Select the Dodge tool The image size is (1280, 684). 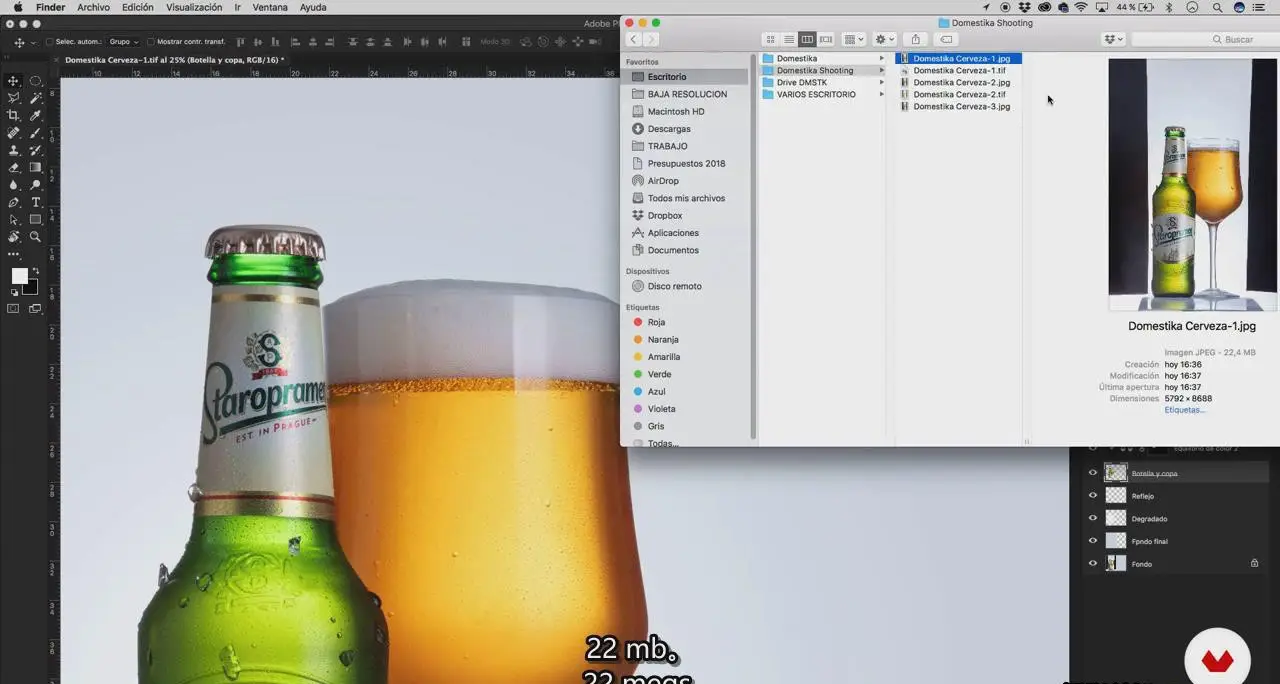point(35,185)
